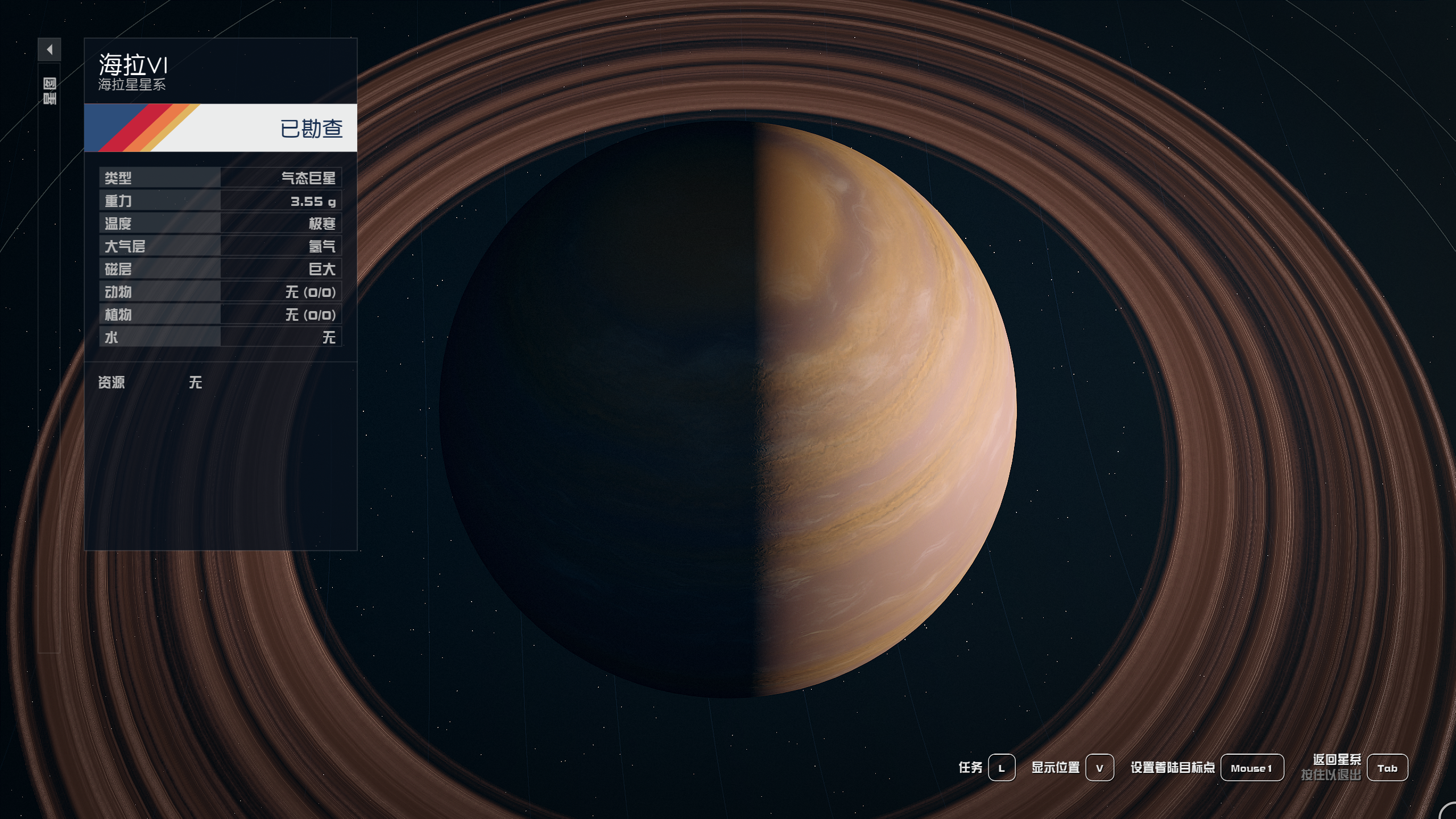Image resolution: width=1456 pixels, height=819 pixels.
Task: Click the 任务 label
Action: click(970, 768)
